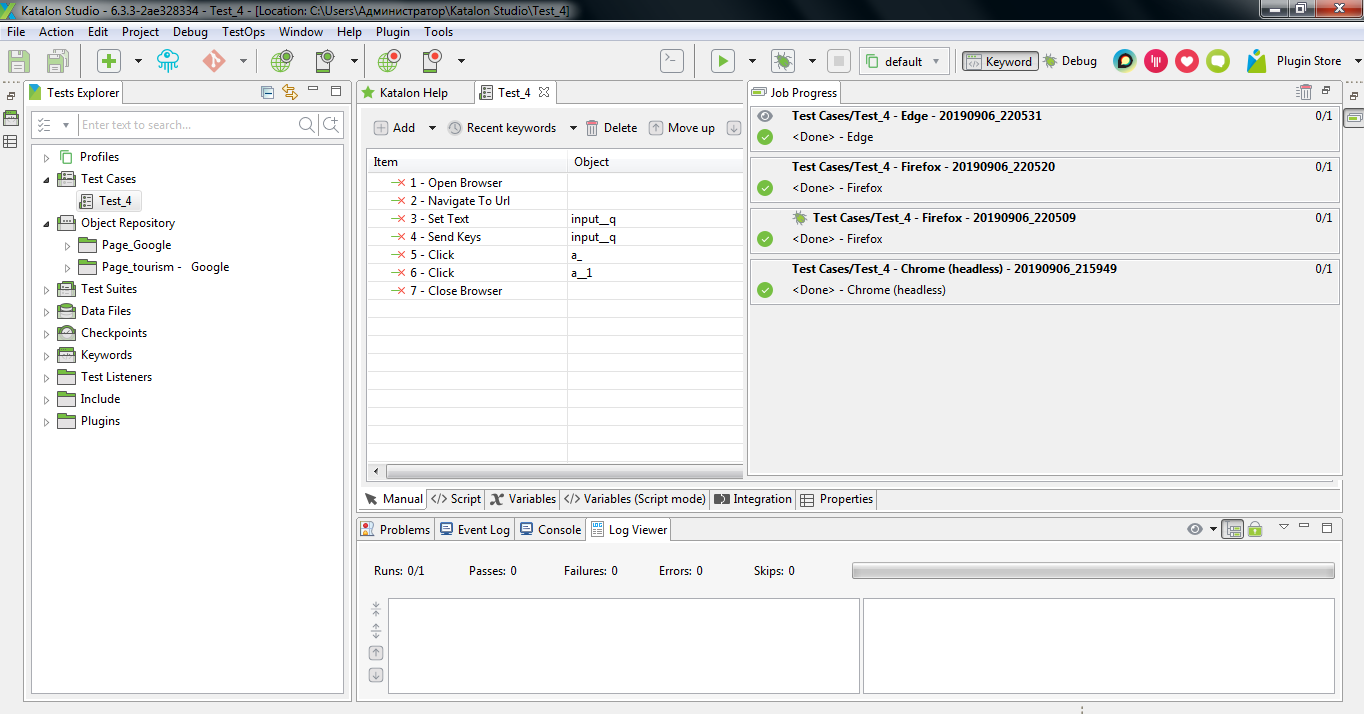Screen dimensions: 1364x714
Task: Click the Record Web globe icon
Action: pyautogui.click(x=388, y=61)
